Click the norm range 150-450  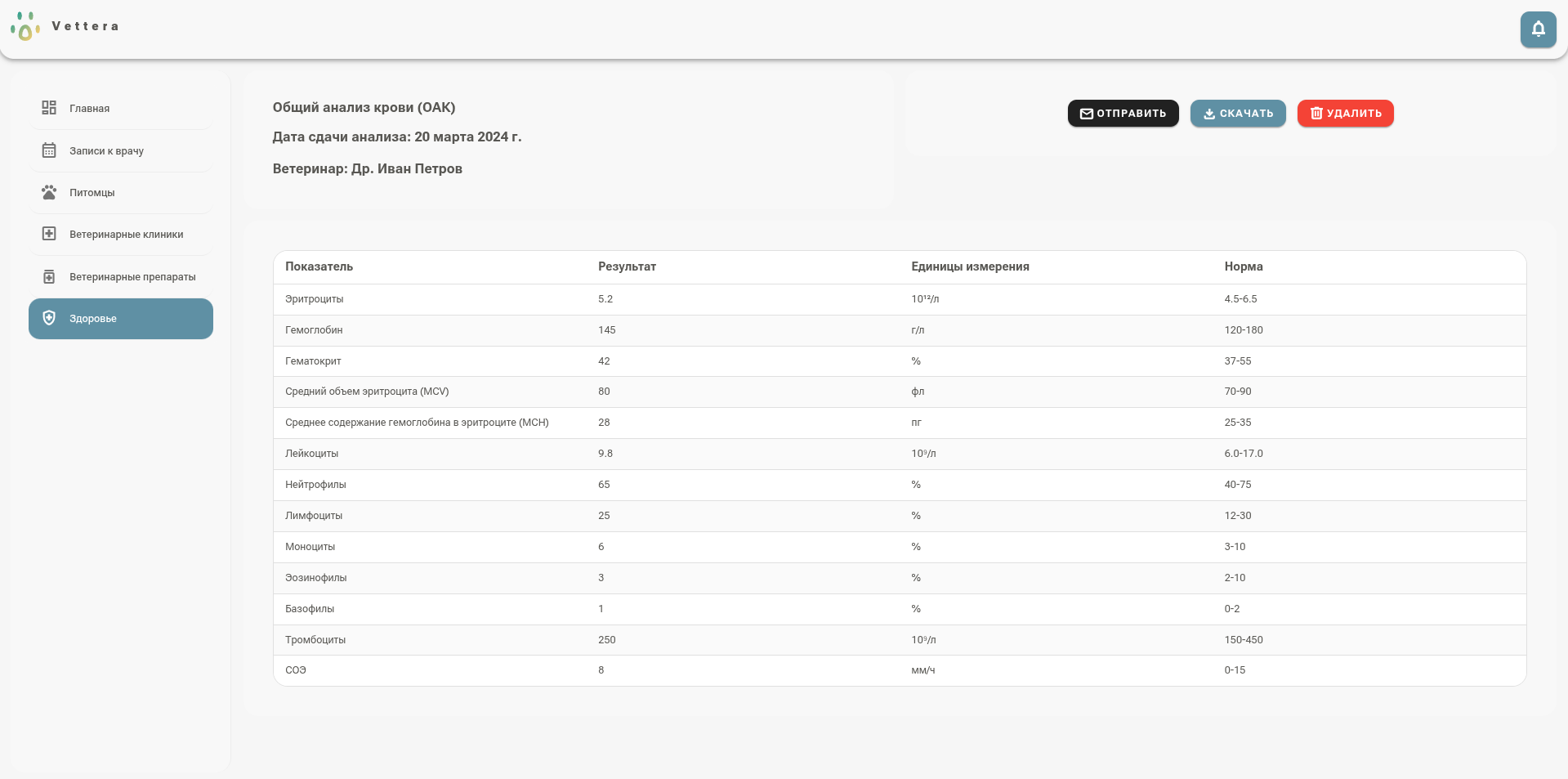coord(1244,640)
